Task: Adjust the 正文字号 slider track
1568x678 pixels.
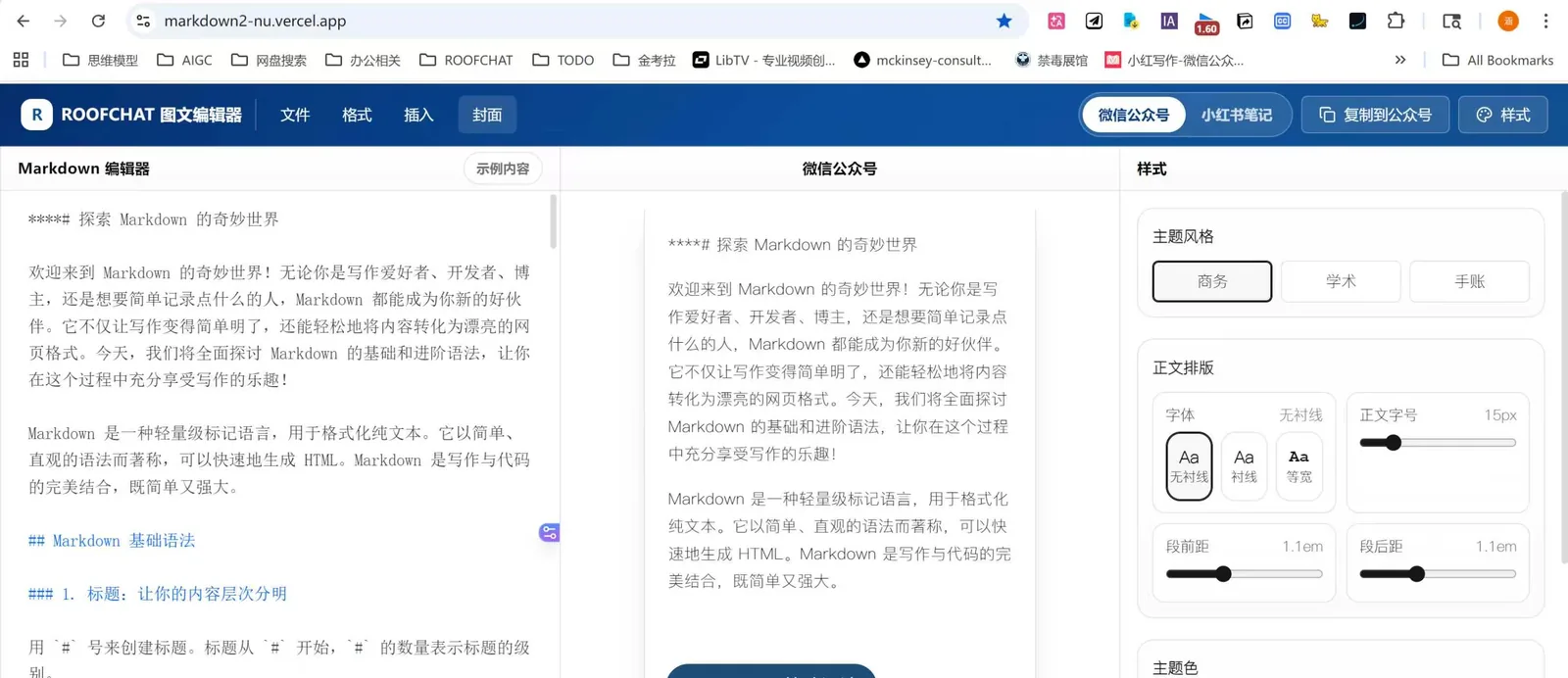Action: click(1438, 443)
